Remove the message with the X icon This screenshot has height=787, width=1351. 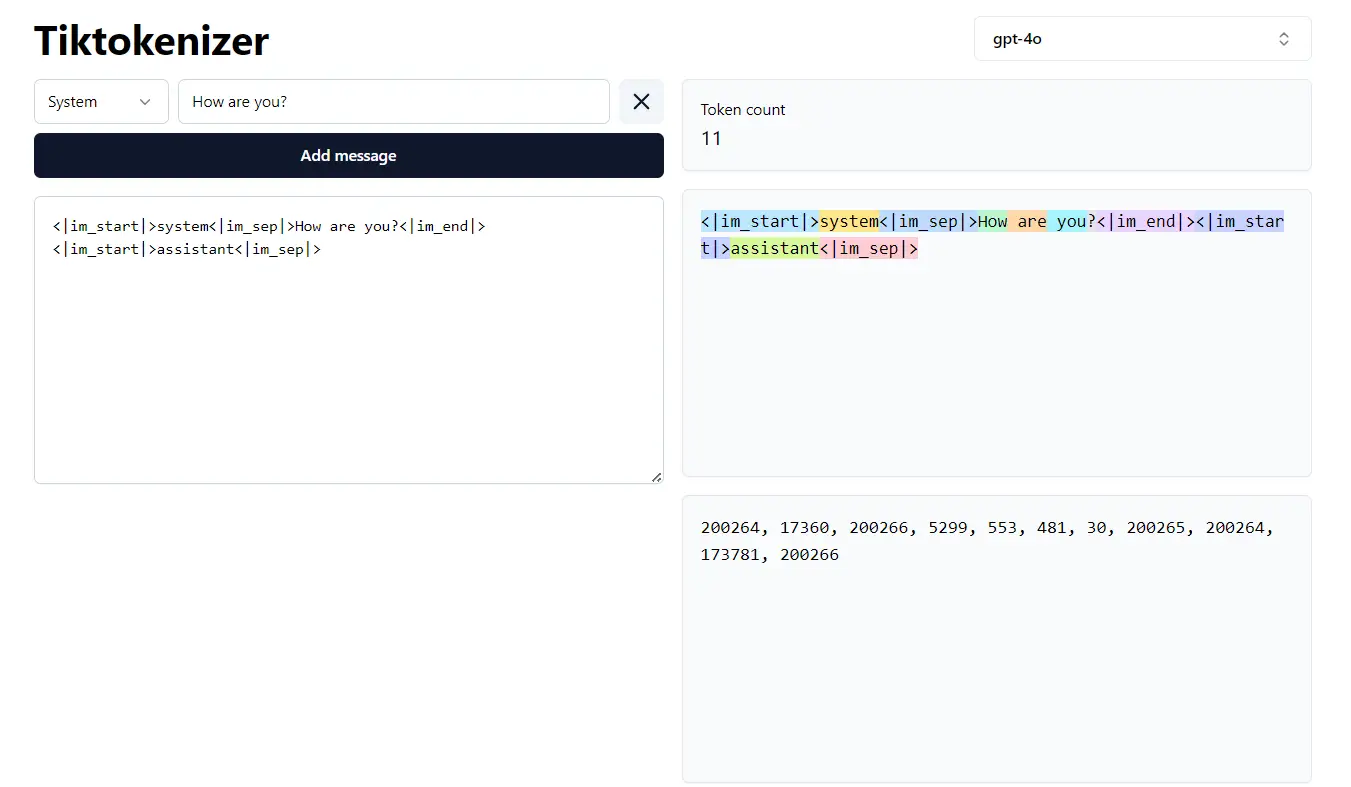[x=641, y=102]
